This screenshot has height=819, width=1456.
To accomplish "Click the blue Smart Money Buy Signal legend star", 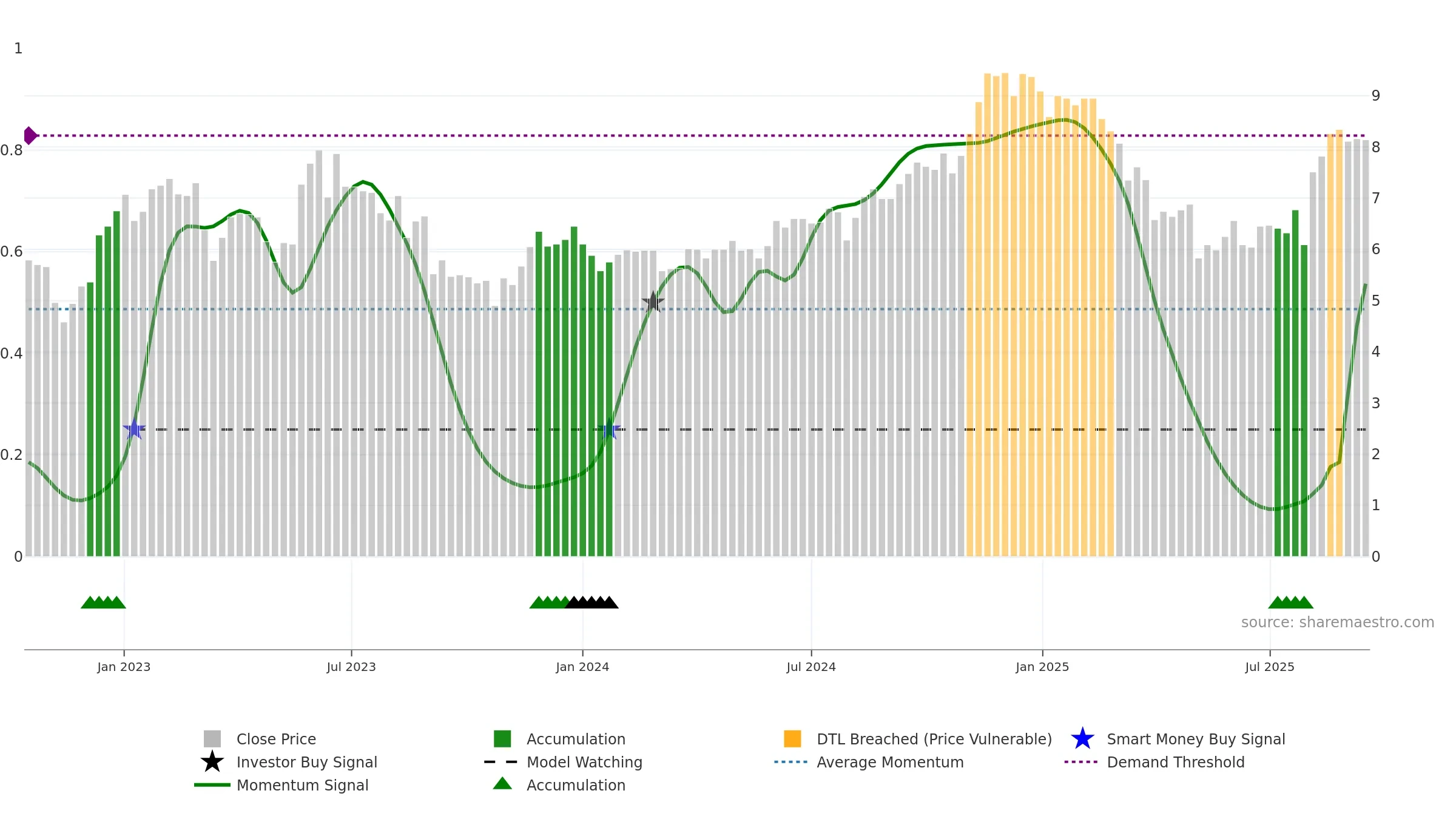I will 1082,739.
